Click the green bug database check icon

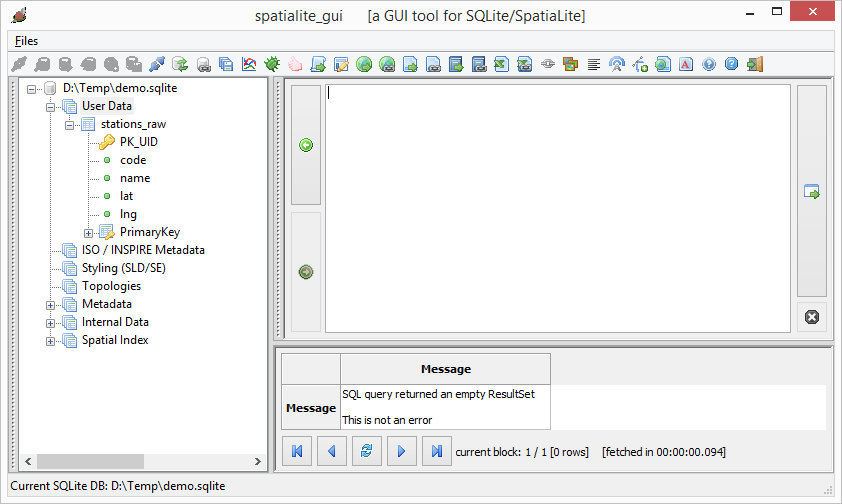(272, 64)
